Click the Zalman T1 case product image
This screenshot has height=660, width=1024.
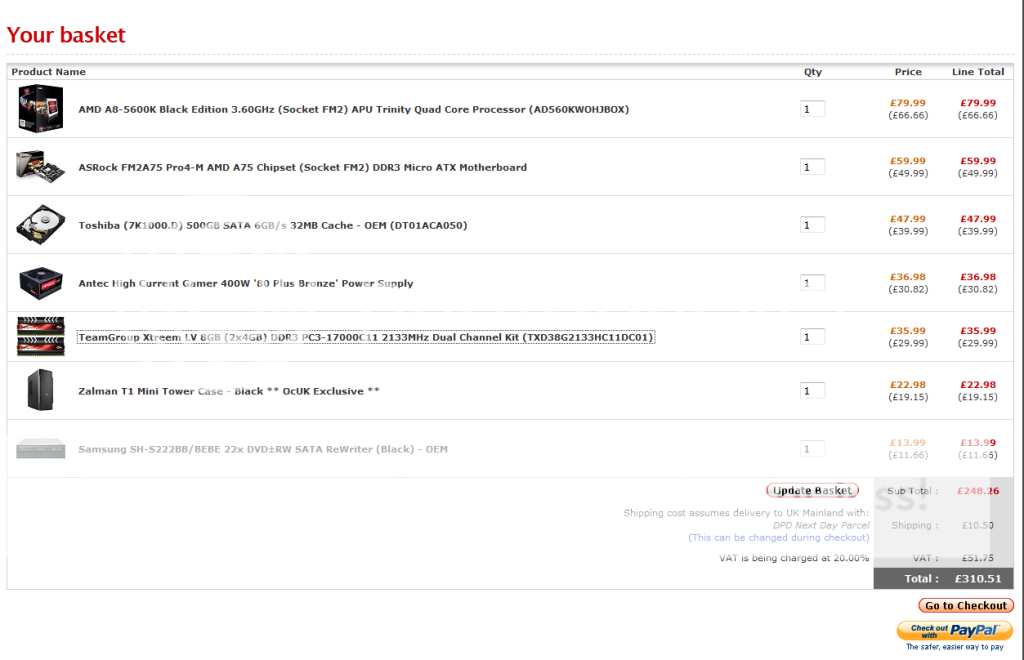coord(40,390)
